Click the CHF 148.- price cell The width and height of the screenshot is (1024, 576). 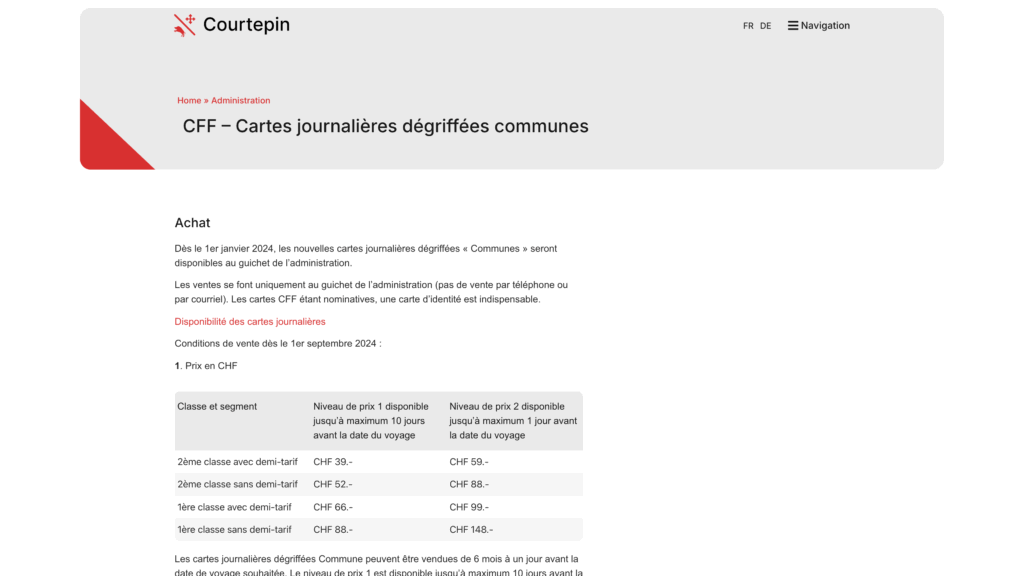pos(471,530)
